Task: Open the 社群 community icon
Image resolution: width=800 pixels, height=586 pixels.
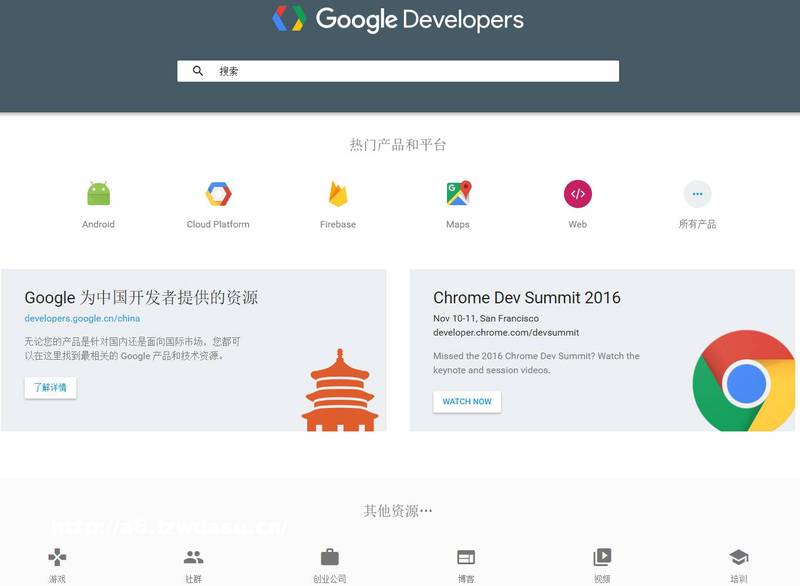Action: click(192, 555)
